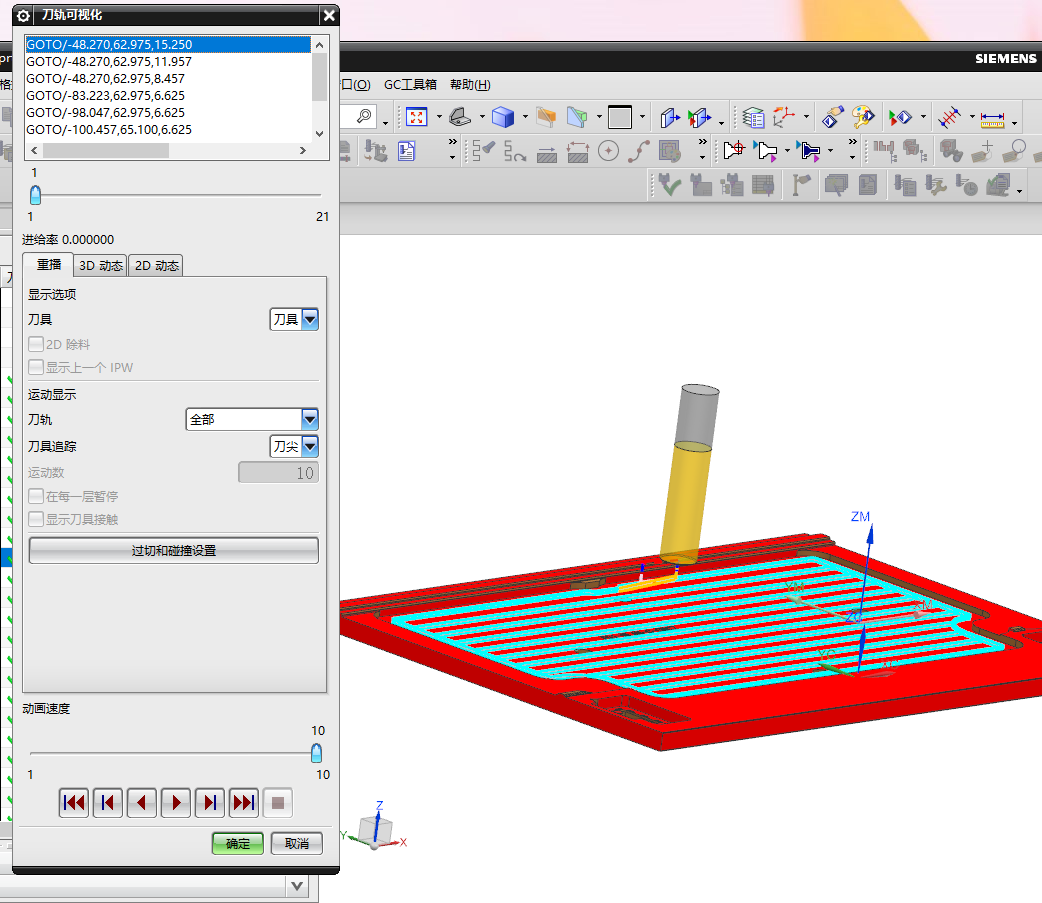
Task: Open the GC工具箱 menu
Action: [410, 84]
